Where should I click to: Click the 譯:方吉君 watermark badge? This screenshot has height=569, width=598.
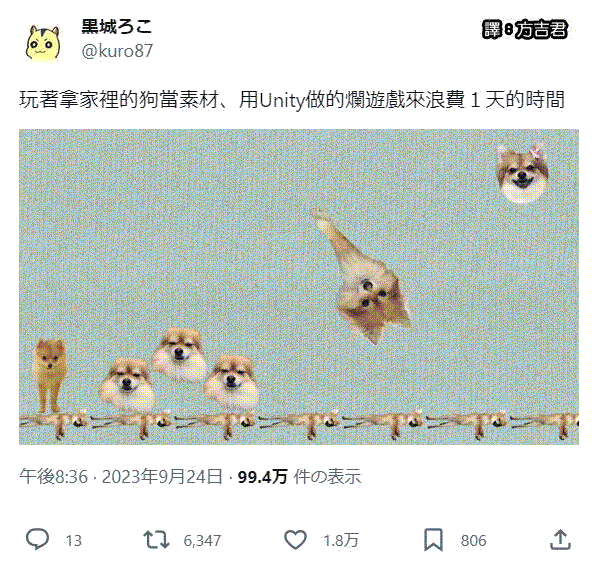pyautogui.click(x=525, y=29)
